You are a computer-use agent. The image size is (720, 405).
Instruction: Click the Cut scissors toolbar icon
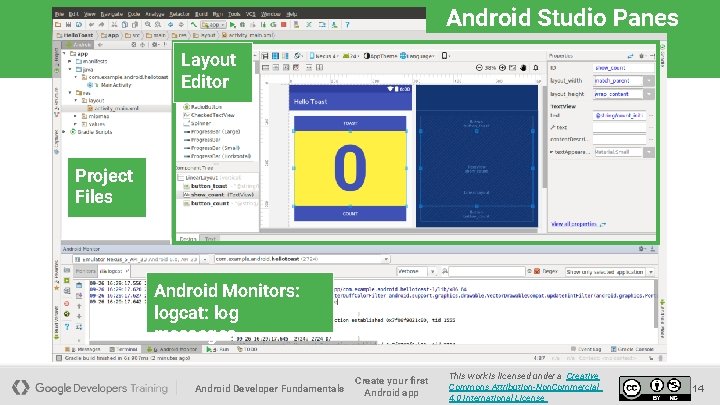point(114,25)
